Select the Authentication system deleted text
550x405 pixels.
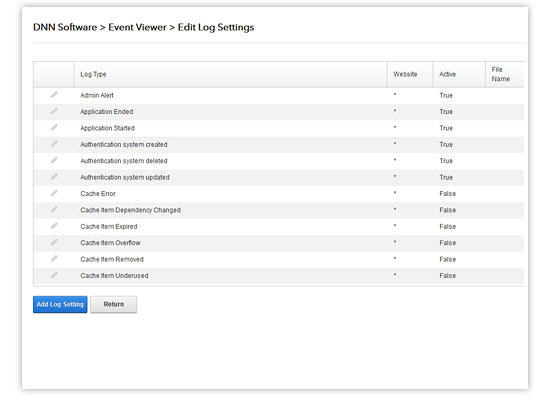click(x=124, y=161)
